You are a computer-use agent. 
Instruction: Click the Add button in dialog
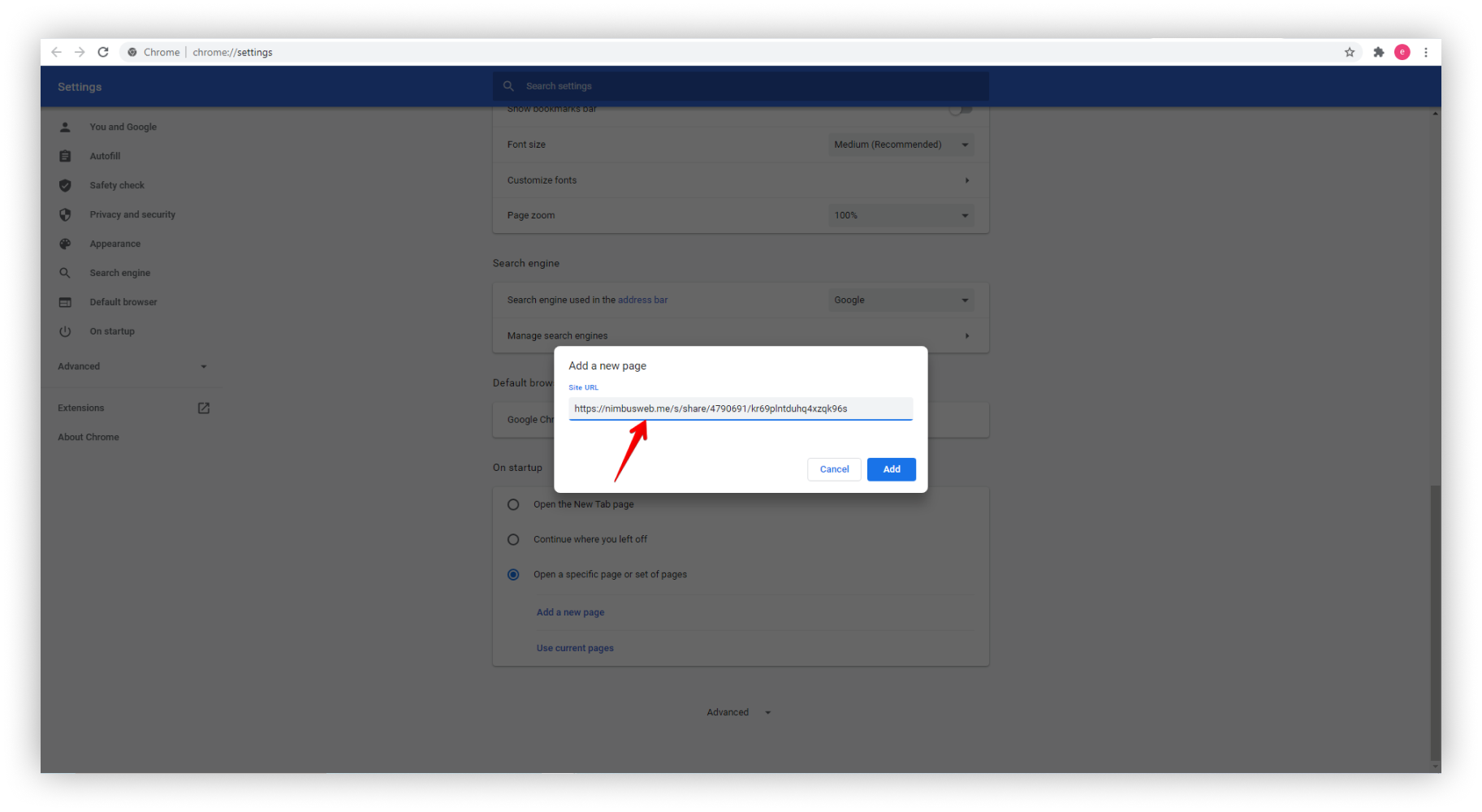click(x=891, y=469)
